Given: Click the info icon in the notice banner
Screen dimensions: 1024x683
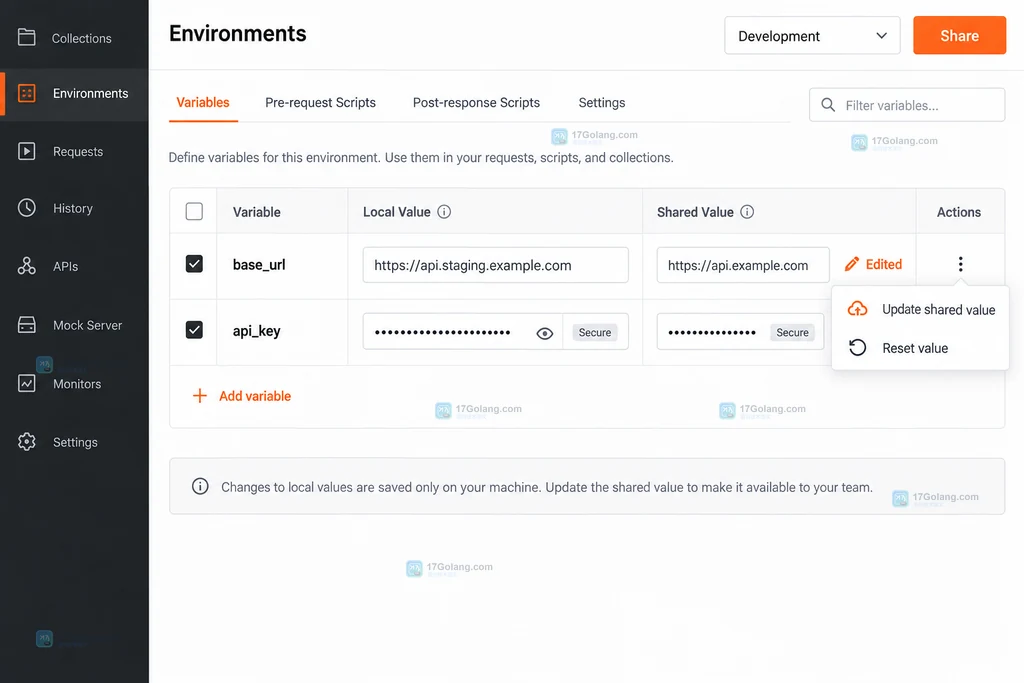Looking at the screenshot, I should (200, 486).
